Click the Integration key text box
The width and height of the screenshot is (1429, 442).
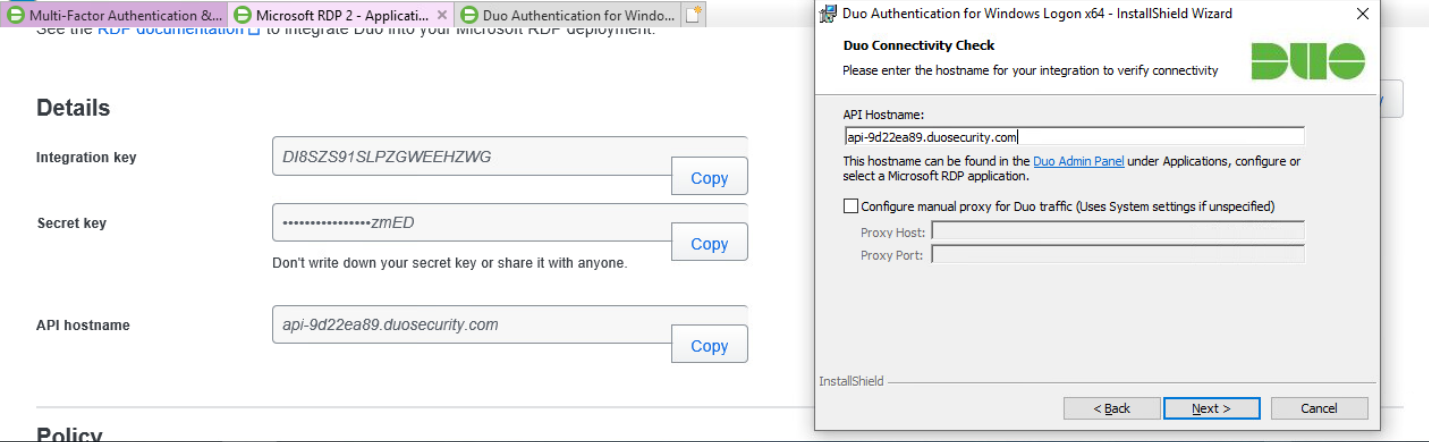(470, 156)
